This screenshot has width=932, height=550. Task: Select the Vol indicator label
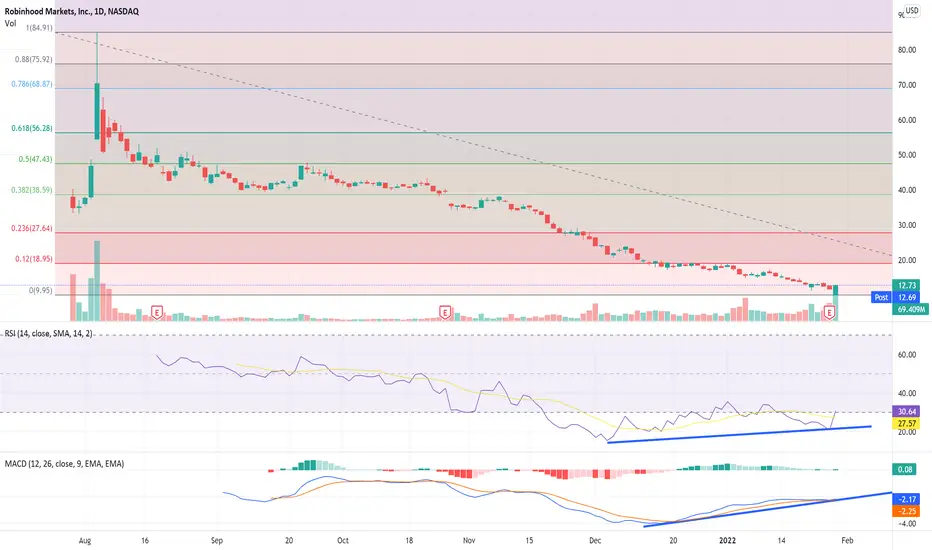tap(10, 23)
